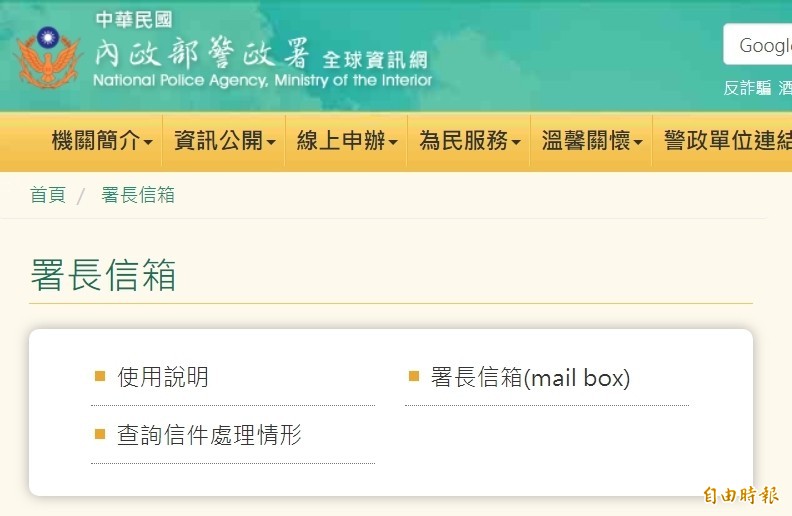Click the police eagle emblem logo
This screenshot has height=516, width=792.
point(46,56)
